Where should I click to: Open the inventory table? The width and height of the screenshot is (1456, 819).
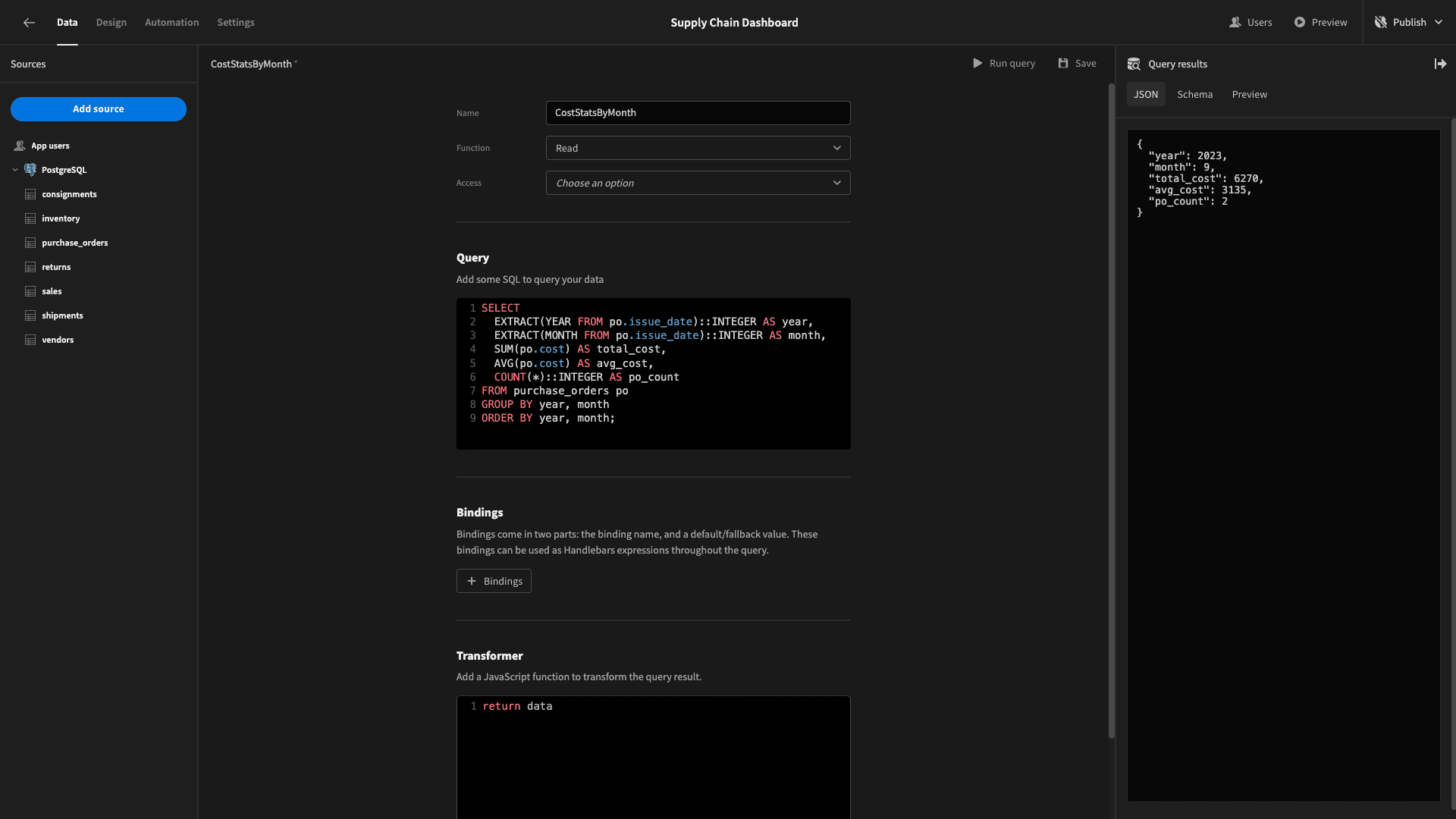point(61,219)
